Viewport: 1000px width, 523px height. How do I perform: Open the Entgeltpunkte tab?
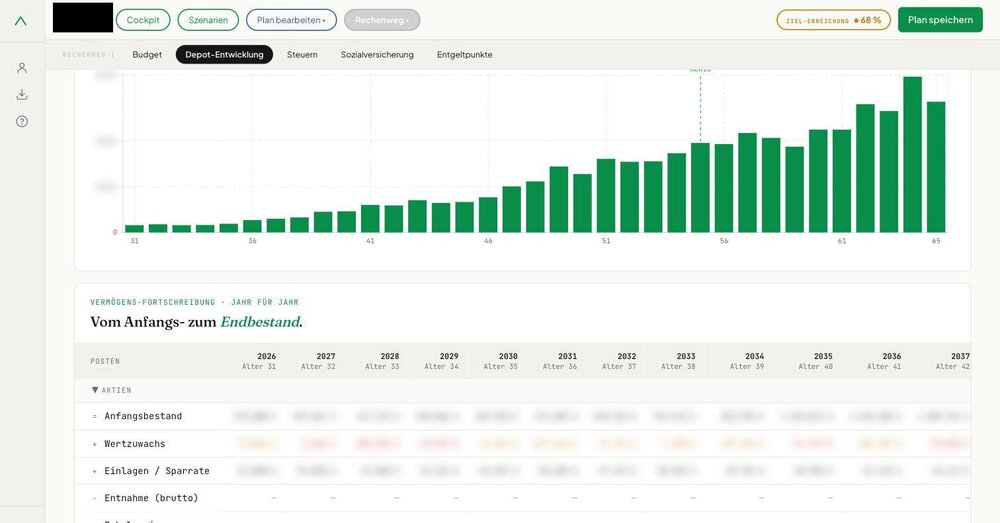tap(464, 55)
